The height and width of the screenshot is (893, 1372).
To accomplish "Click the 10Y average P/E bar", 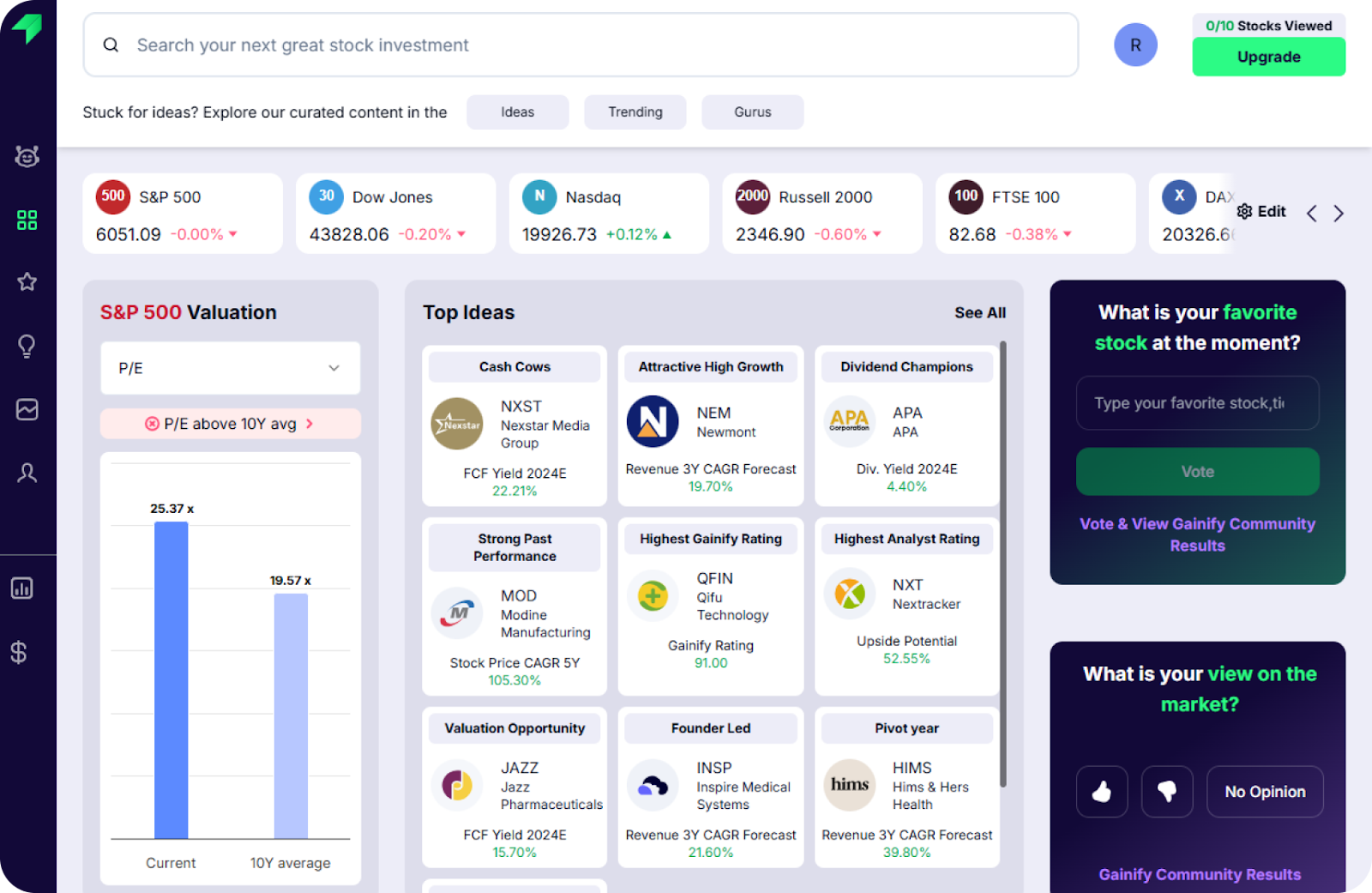I will 291,715.
